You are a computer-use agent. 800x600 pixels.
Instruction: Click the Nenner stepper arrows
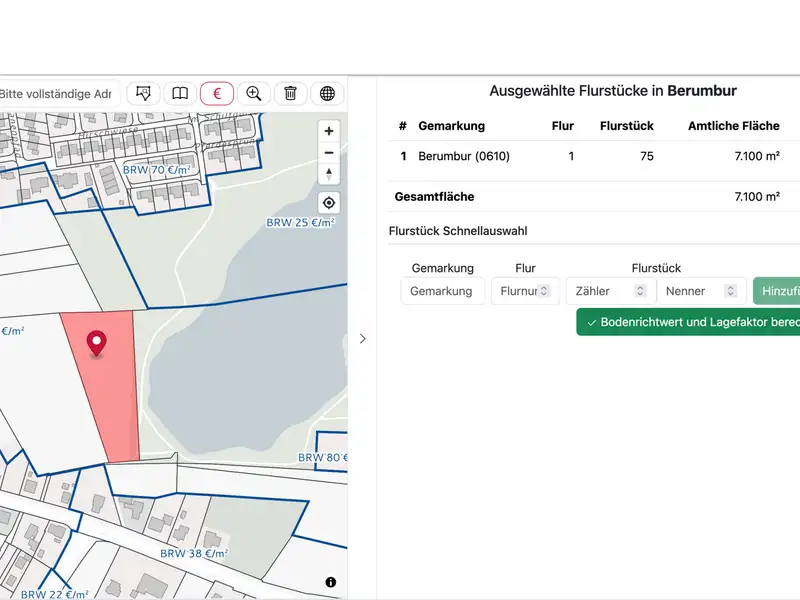[x=730, y=291]
